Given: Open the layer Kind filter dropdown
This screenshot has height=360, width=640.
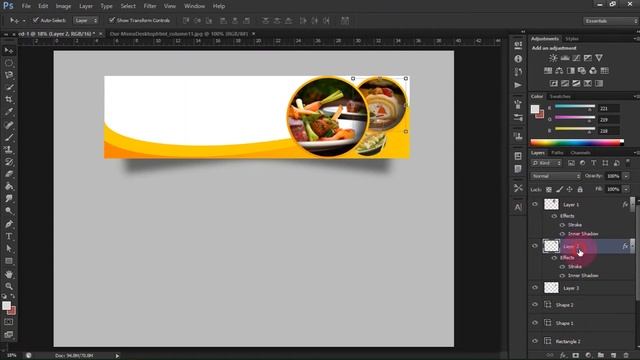Looking at the screenshot, I should [546, 163].
